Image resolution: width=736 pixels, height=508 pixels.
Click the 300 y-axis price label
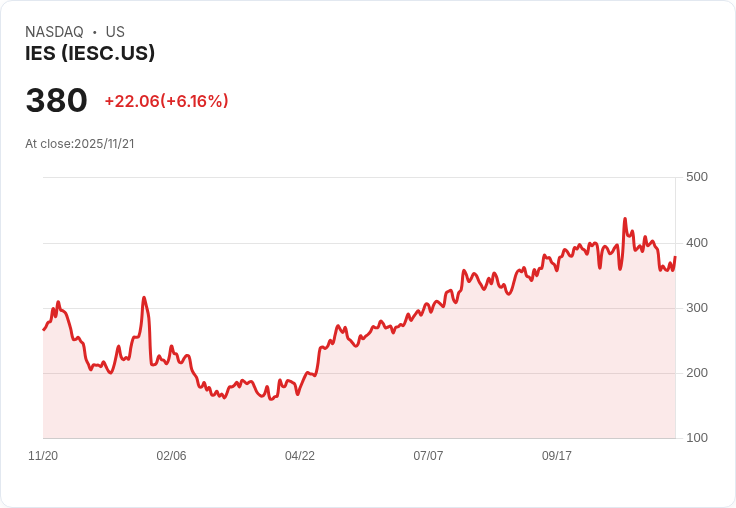pos(697,308)
